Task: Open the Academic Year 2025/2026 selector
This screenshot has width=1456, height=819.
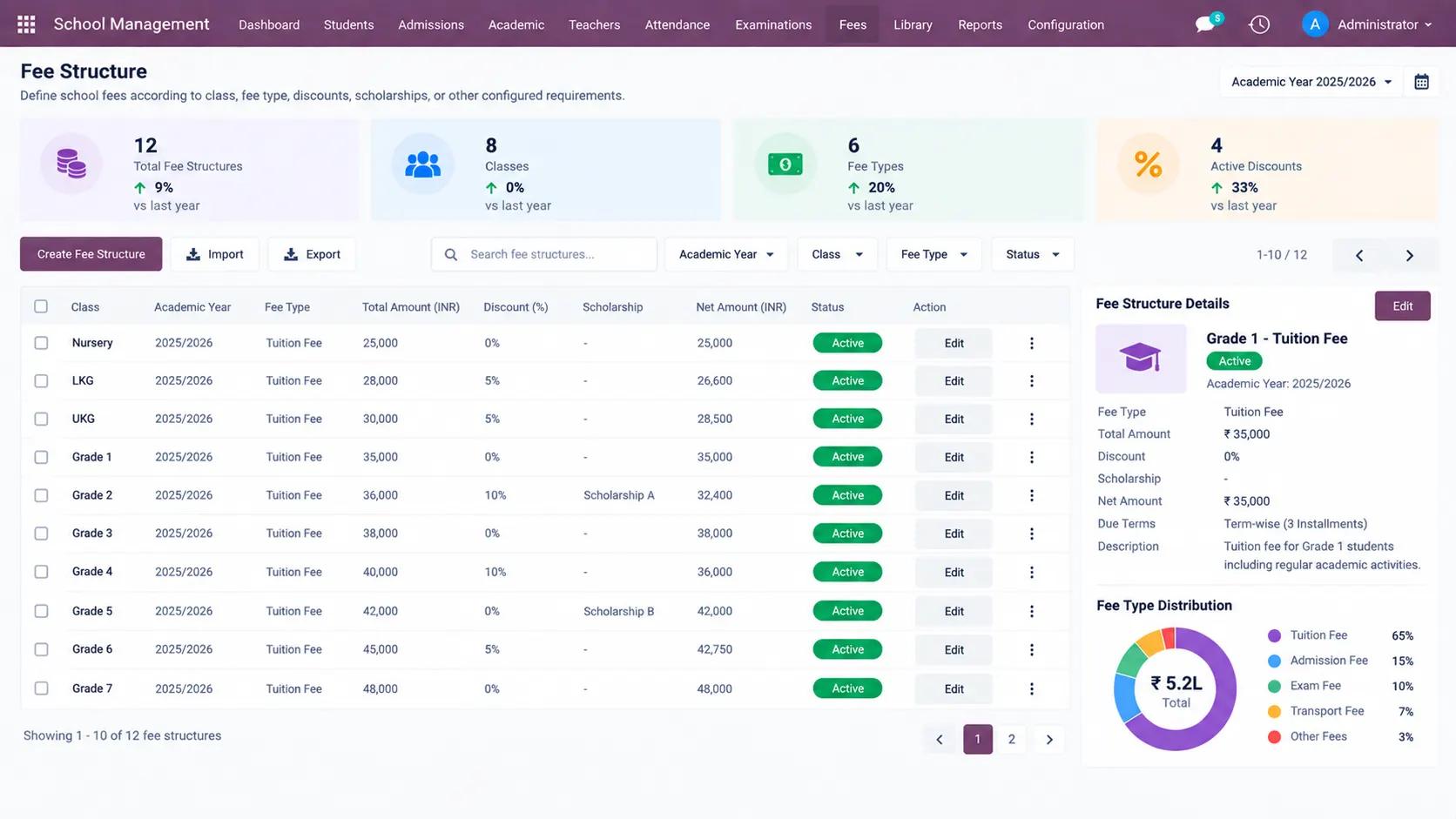Action: pyautogui.click(x=1311, y=82)
